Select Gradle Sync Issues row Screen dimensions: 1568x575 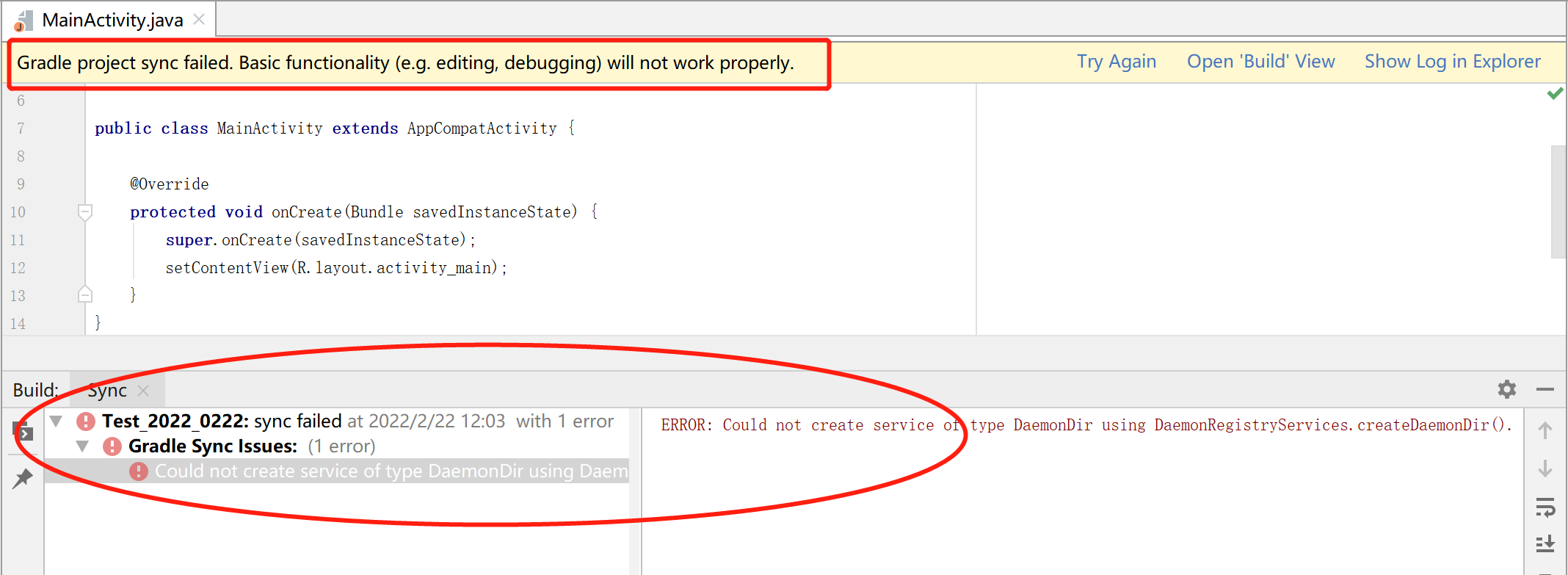coord(336,446)
